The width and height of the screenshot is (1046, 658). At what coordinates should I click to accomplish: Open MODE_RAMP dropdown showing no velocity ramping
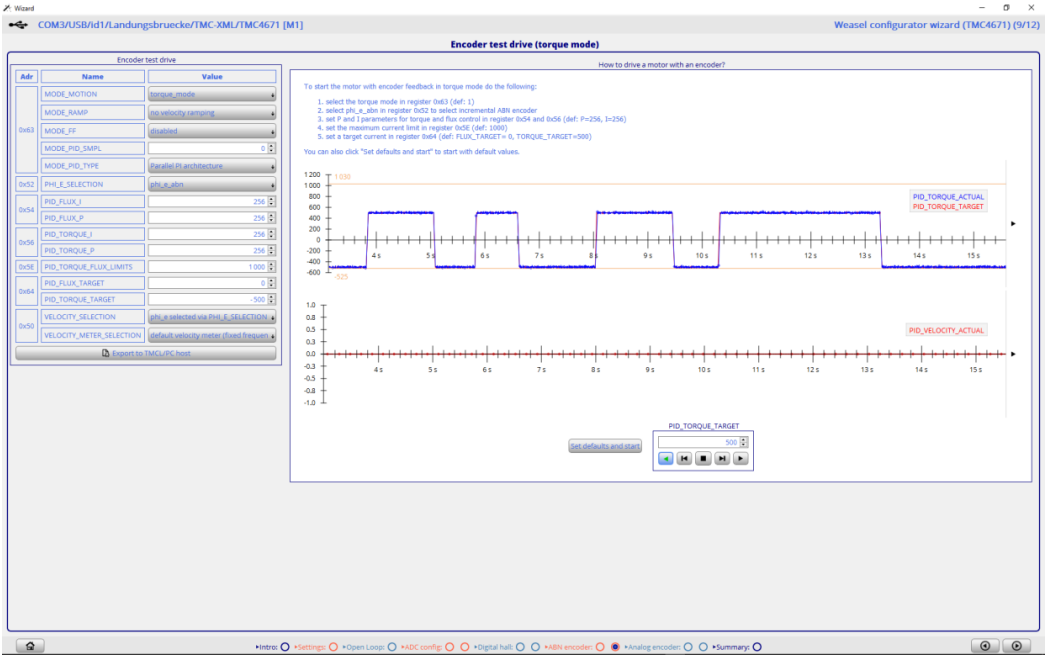pyautogui.click(x=212, y=113)
